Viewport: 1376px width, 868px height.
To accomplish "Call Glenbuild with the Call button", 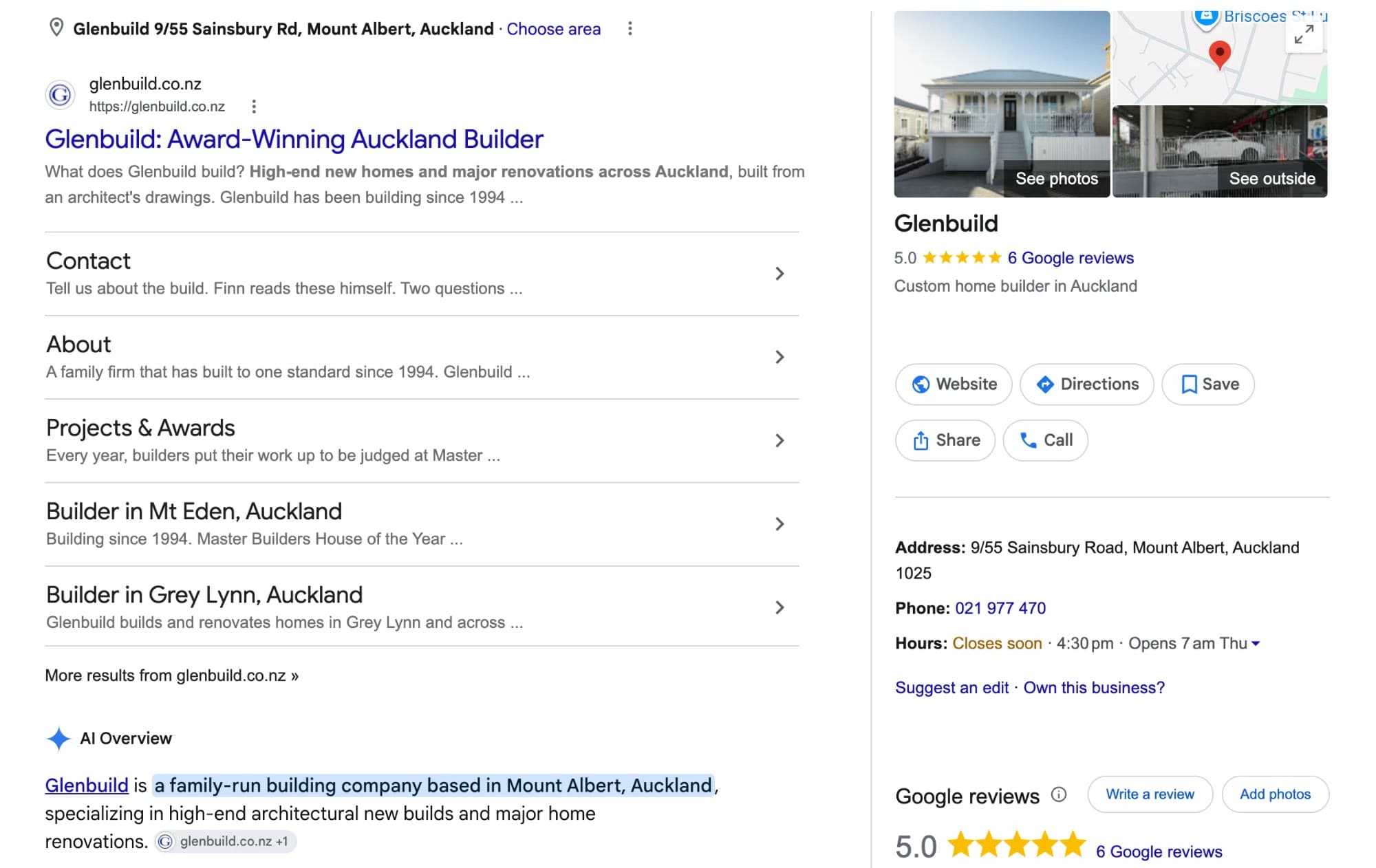I will click(x=1046, y=440).
